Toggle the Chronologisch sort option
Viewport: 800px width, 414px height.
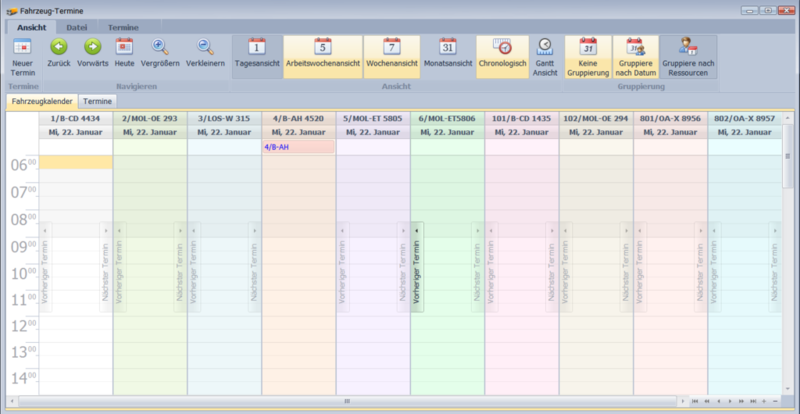pyautogui.click(x=503, y=53)
